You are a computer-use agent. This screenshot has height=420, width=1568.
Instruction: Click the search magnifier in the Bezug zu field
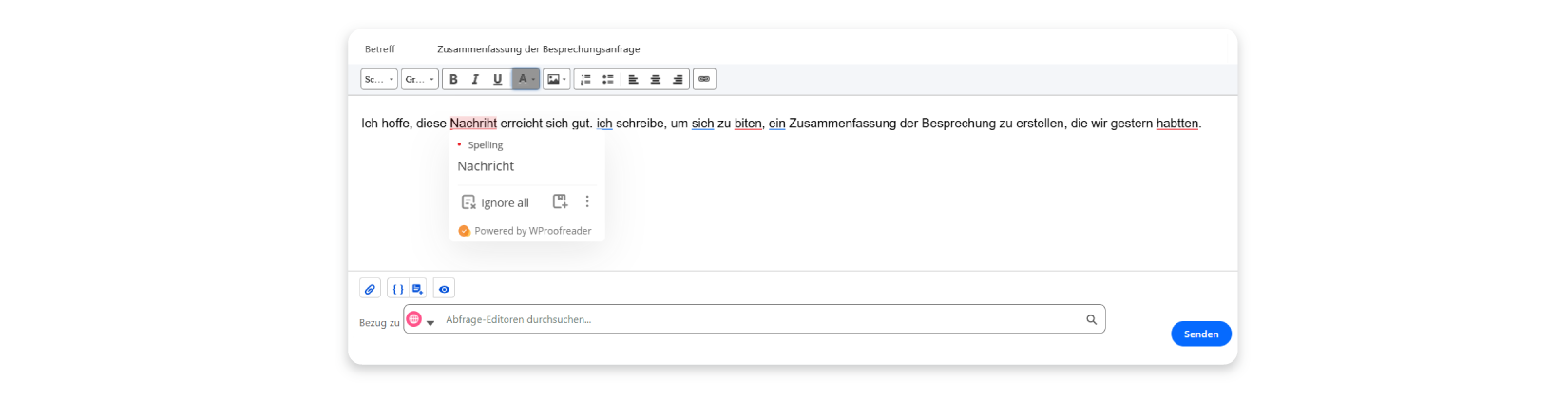(1092, 320)
